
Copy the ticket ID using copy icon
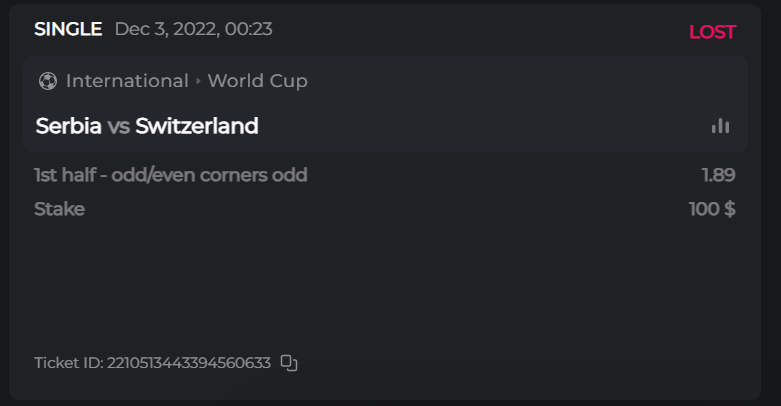click(x=289, y=363)
